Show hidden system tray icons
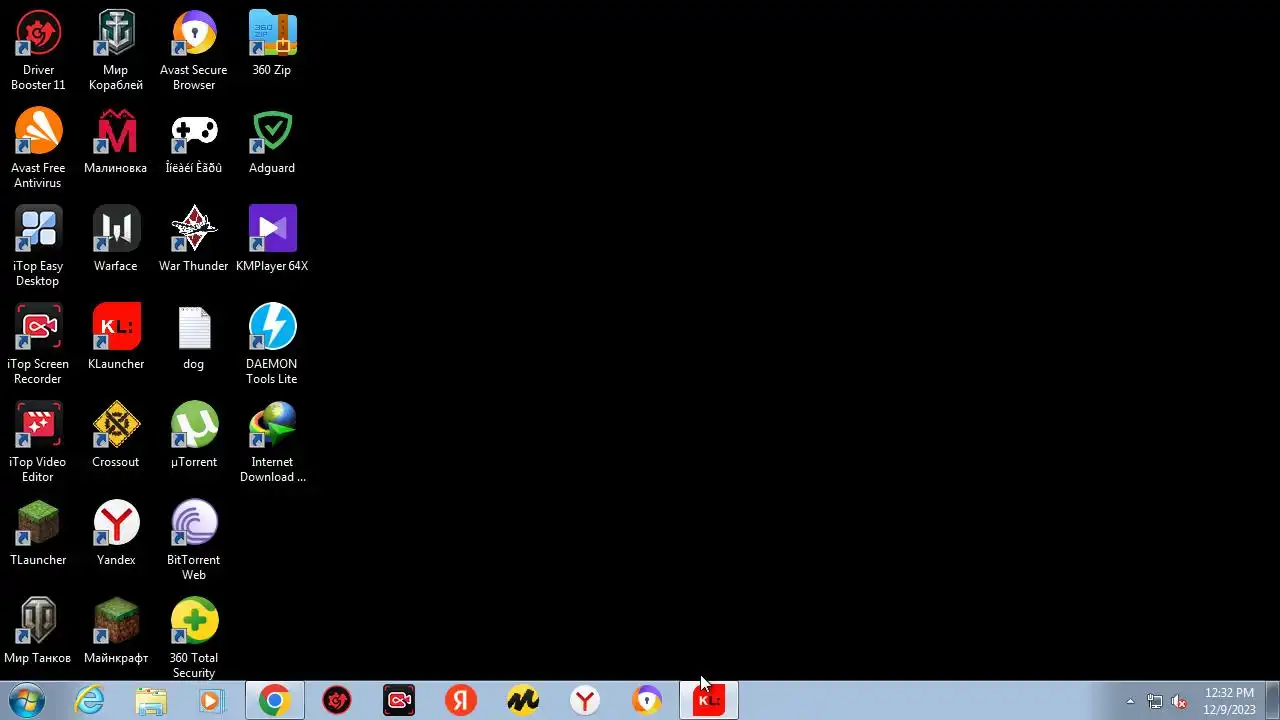The image size is (1280, 720). coord(1130,701)
